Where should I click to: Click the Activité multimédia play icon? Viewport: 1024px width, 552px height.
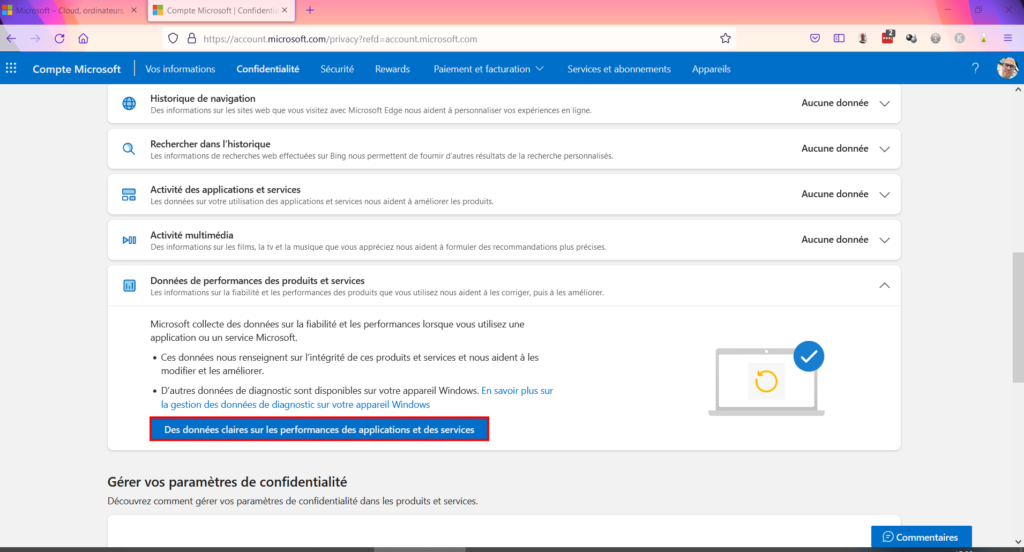click(x=129, y=240)
